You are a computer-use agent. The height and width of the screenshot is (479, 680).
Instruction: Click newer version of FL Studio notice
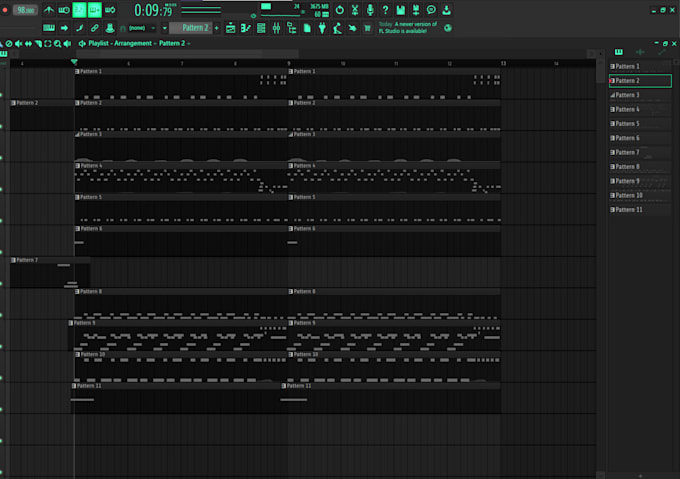click(408, 28)
